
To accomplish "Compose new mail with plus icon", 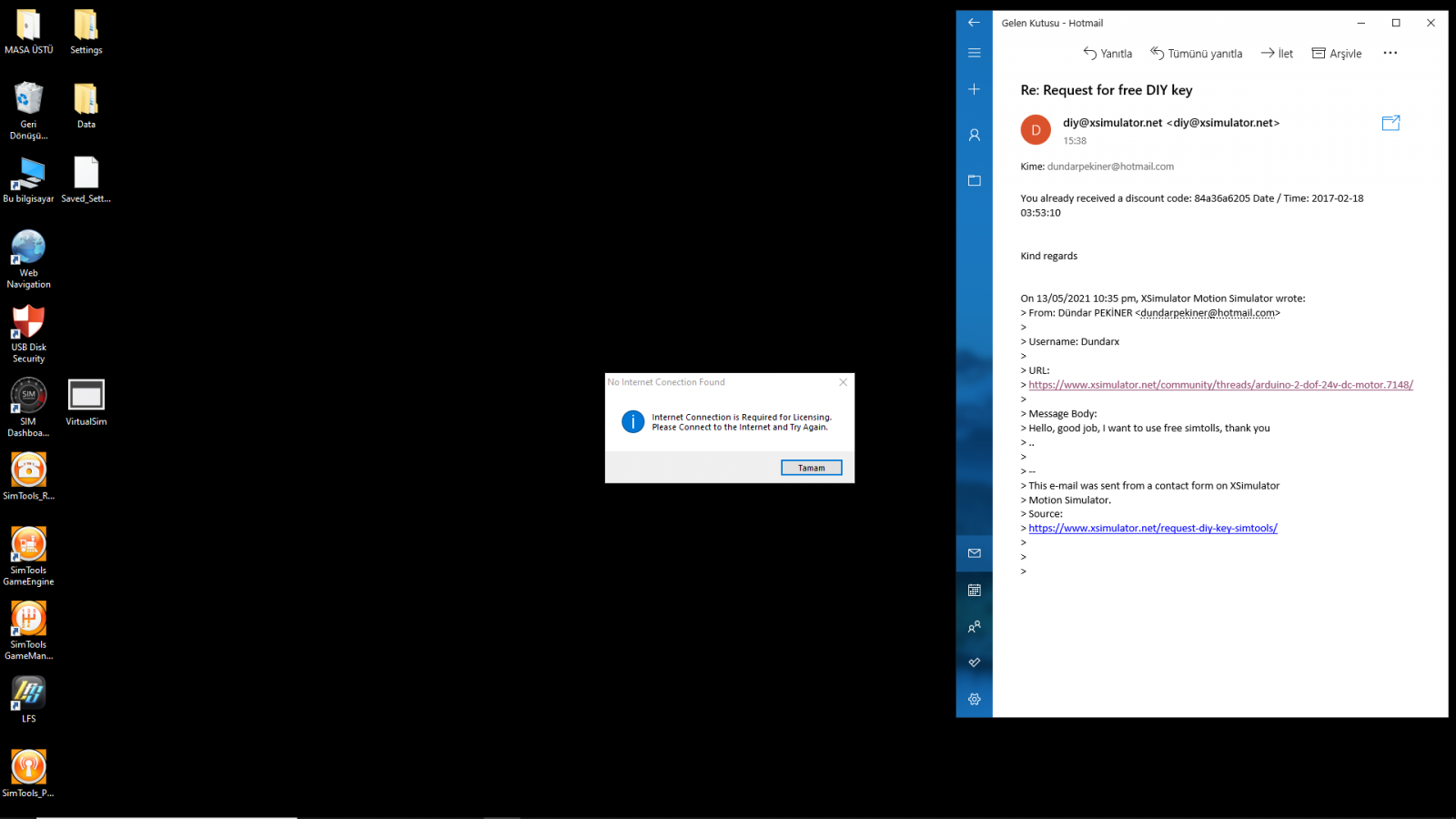I will [974, 89].
